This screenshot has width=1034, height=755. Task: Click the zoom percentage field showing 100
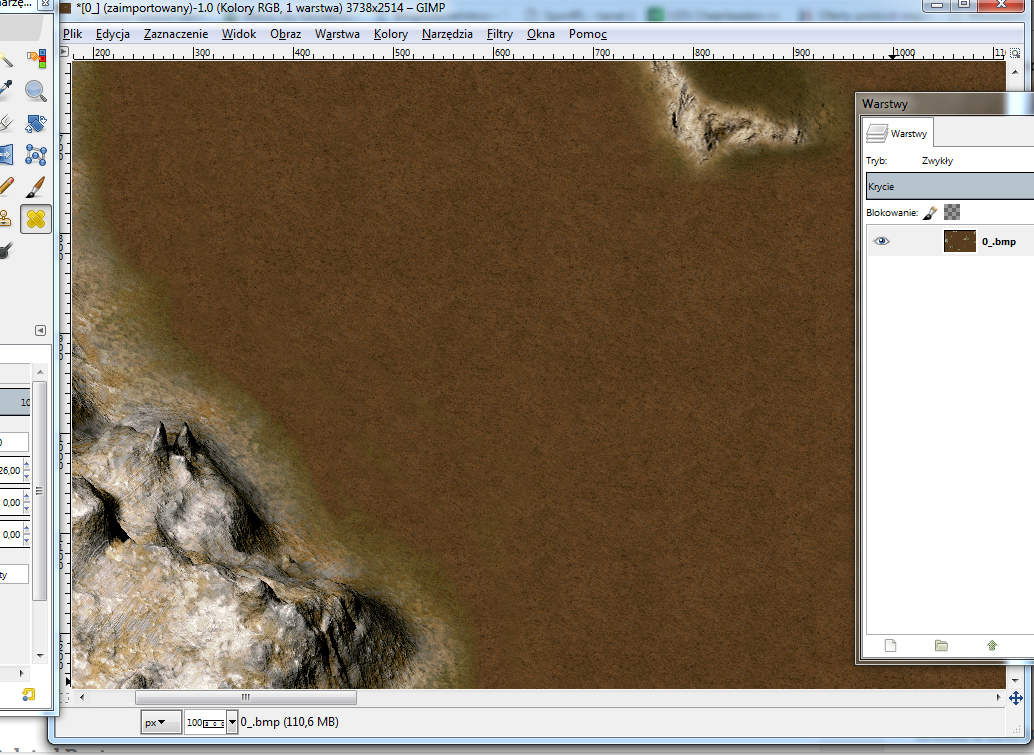click(205, 722)
